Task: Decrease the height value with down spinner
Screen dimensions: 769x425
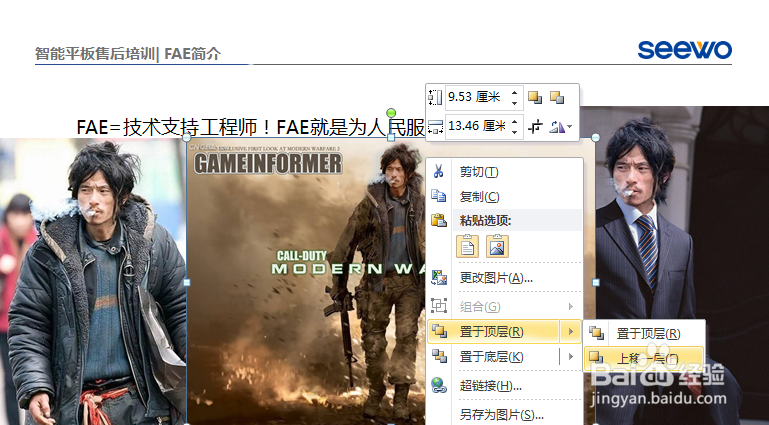Action: click(514, 102)
